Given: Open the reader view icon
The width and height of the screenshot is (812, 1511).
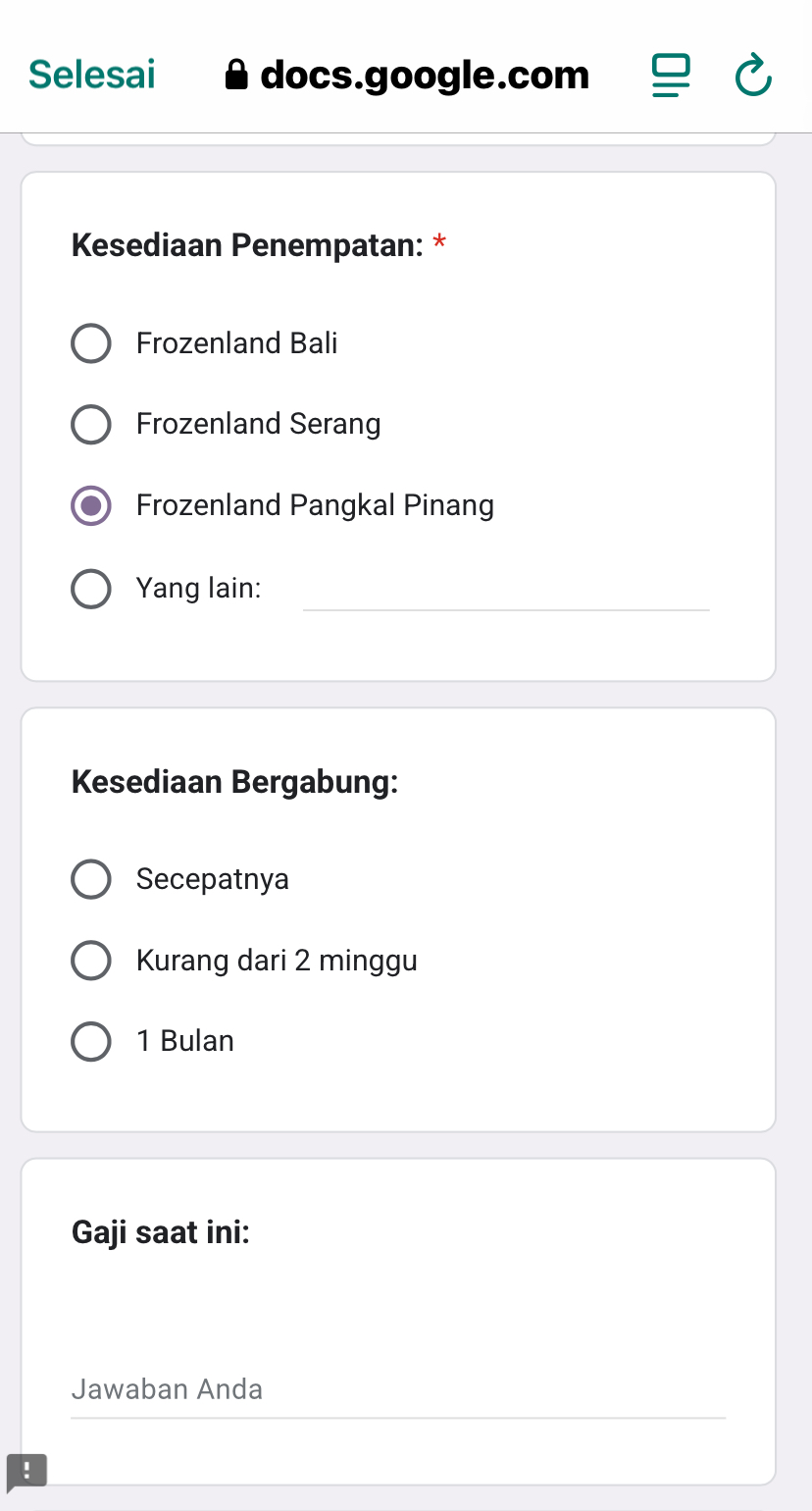Looking at the screenshot, I should pos(671,76).
